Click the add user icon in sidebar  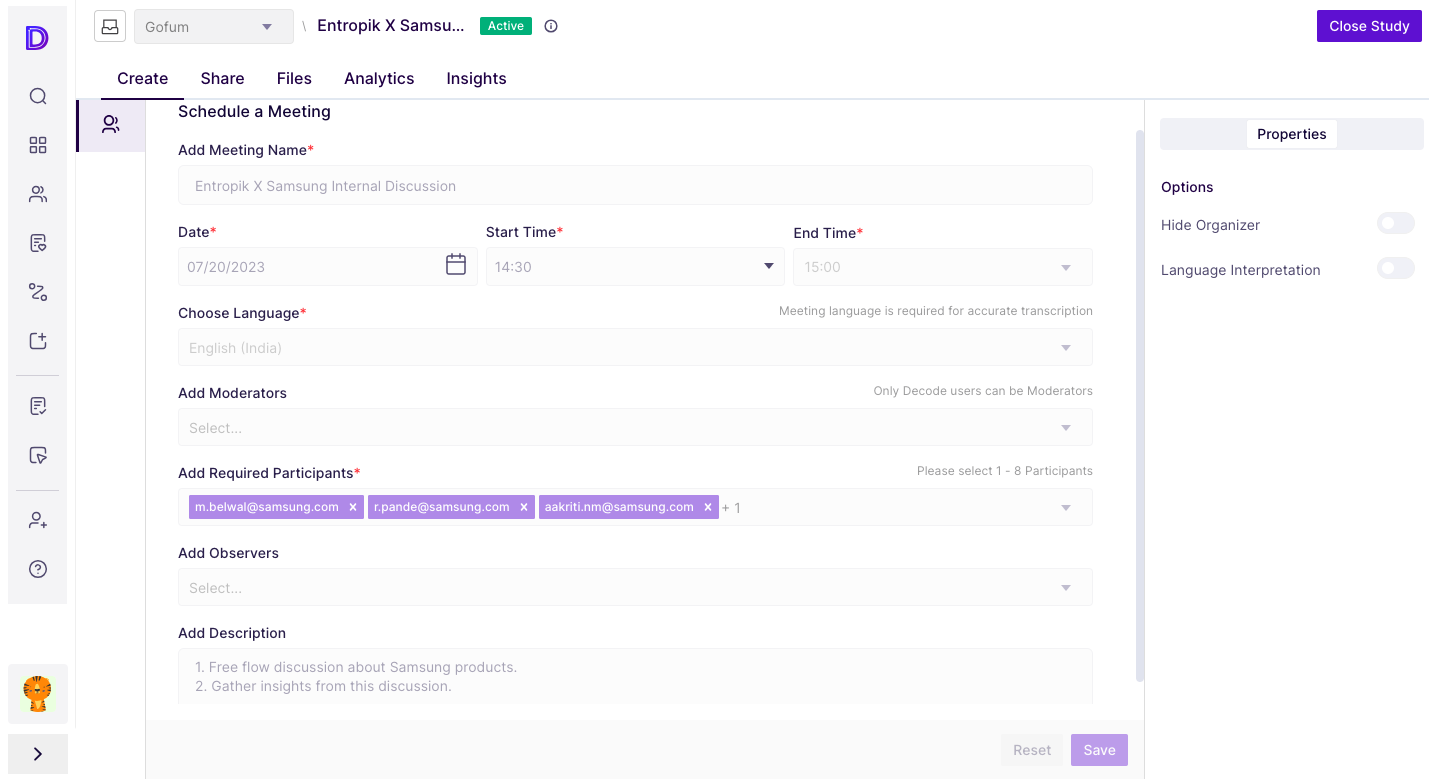tap(38, 520)
